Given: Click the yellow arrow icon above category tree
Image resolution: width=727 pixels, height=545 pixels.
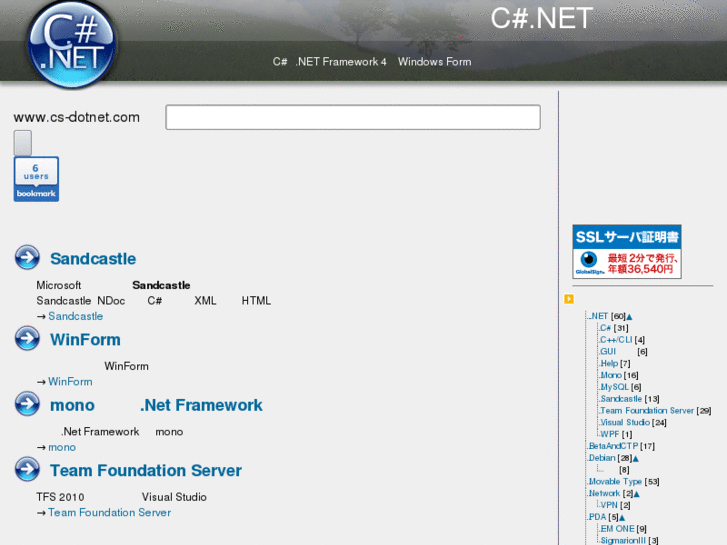Looking at the screenshot, I should pos(569,299).
